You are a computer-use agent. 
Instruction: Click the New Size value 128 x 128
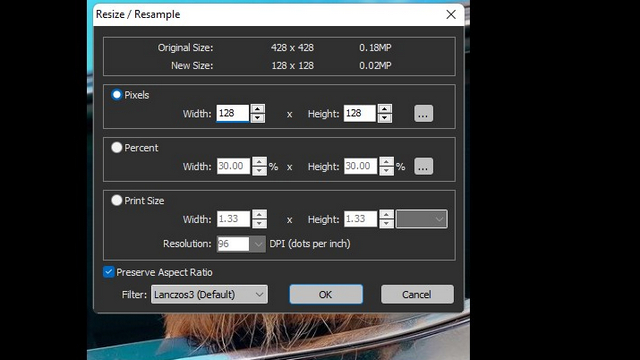point(292,65)
